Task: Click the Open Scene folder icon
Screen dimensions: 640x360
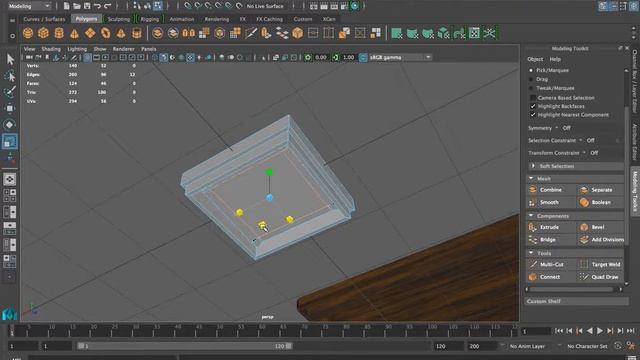Action: [77, 6]
